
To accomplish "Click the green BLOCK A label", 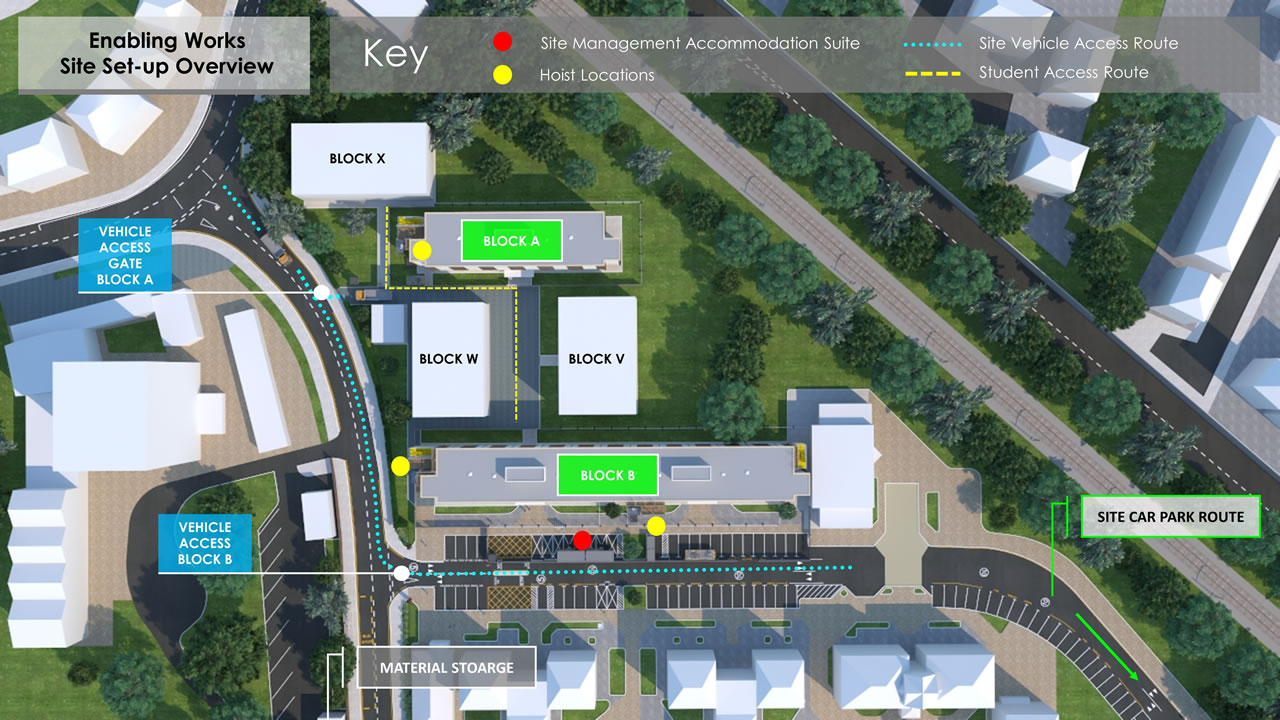I will [511, 241].
